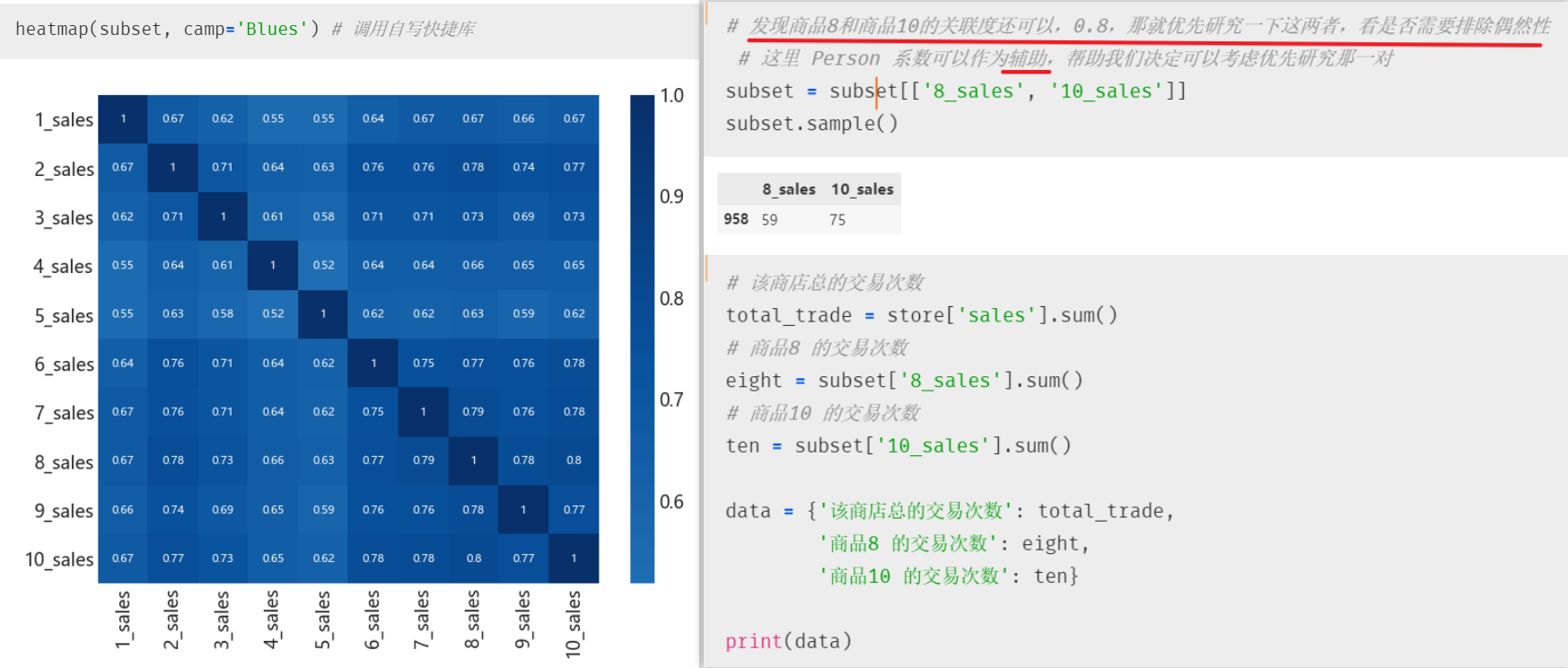Viewport: 1568px width, 668px height.
Task: Select the 3_sales y-axis label
Action: click(x=64, y=217)
